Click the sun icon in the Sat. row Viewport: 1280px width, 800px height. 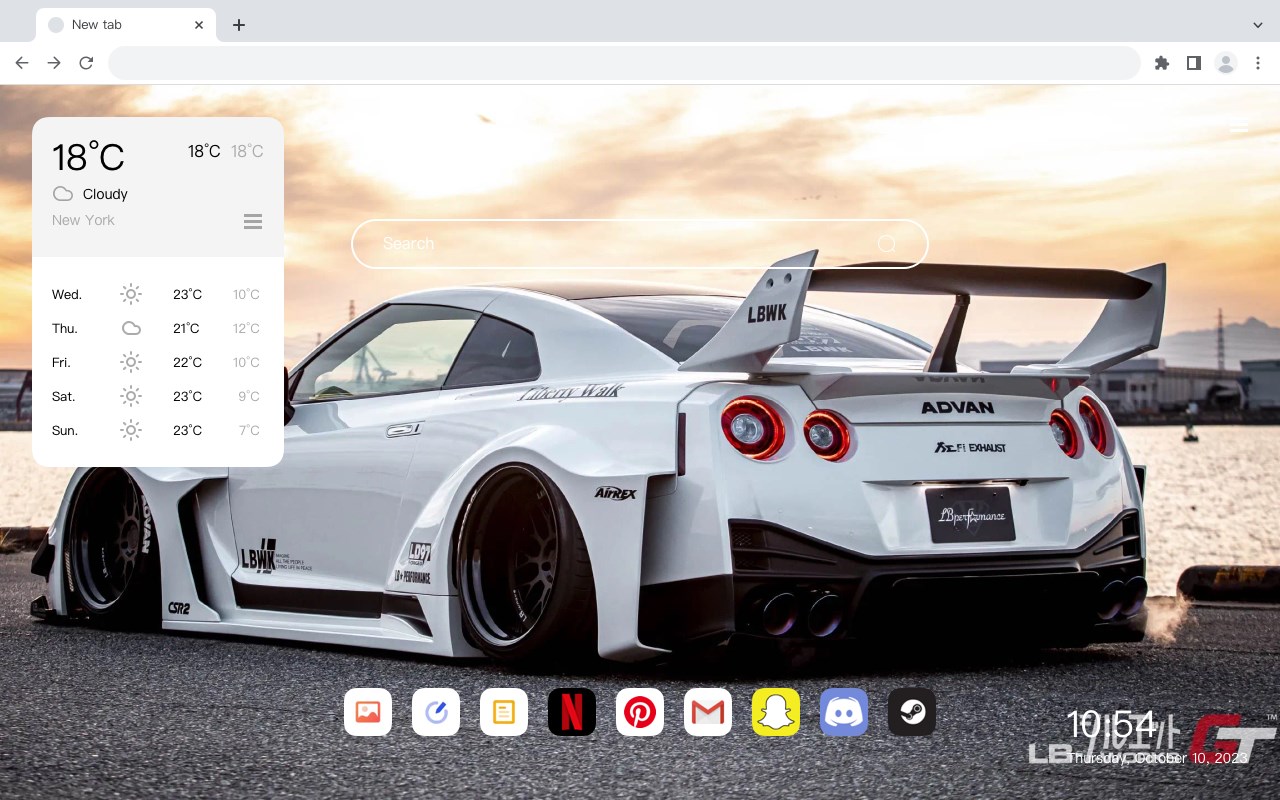coord(131,396)
